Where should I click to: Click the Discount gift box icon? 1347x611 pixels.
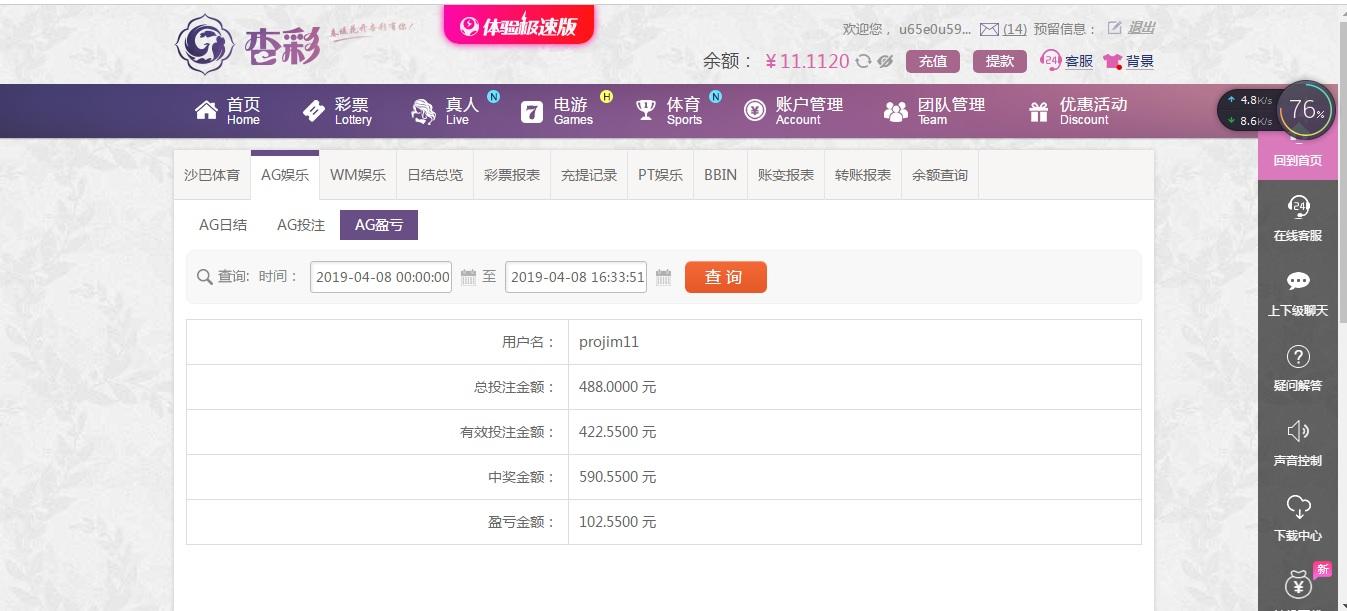point(1040,110)
